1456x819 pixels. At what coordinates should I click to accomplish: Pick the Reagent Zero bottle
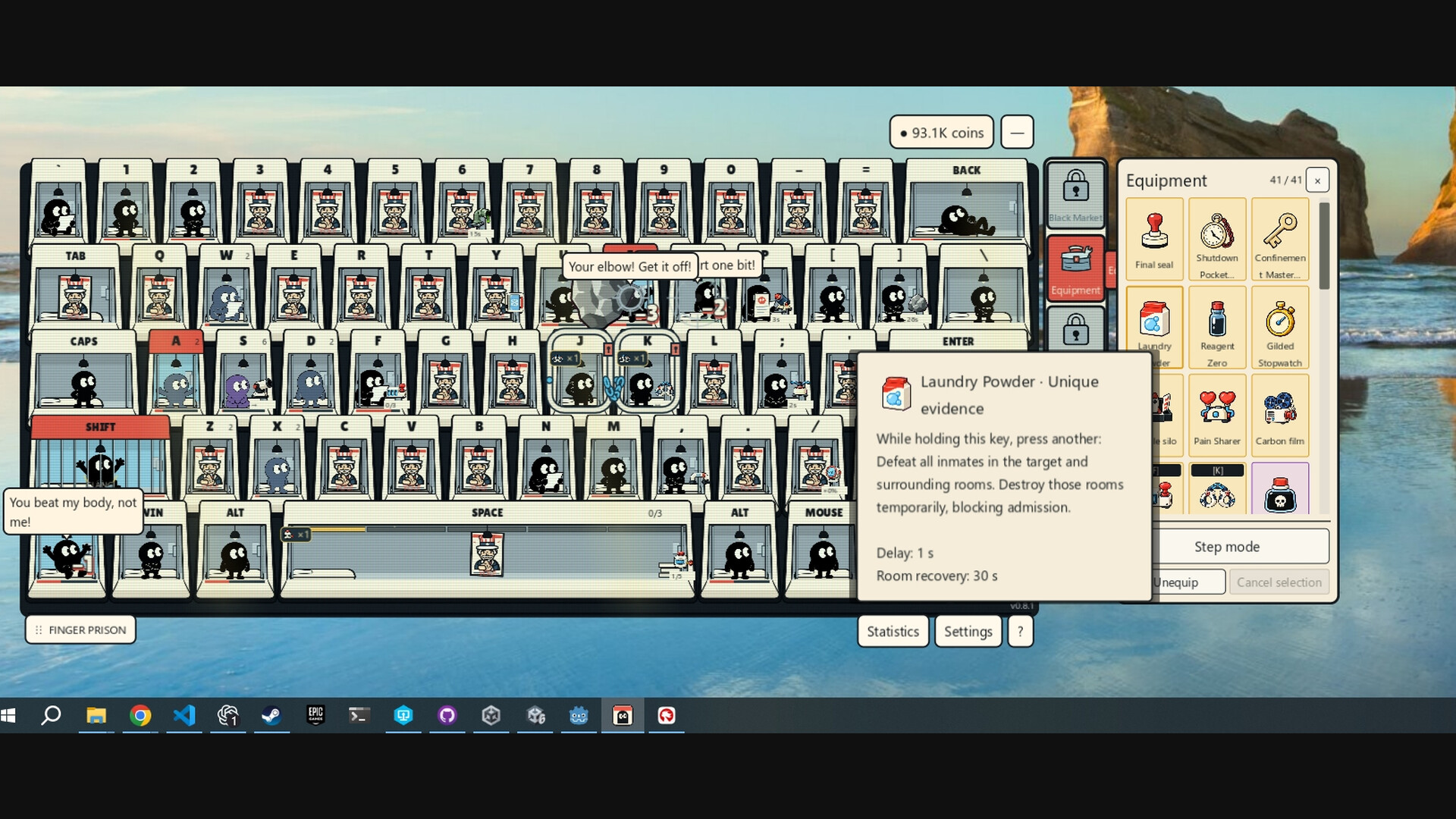click(x=1217, y=328)
